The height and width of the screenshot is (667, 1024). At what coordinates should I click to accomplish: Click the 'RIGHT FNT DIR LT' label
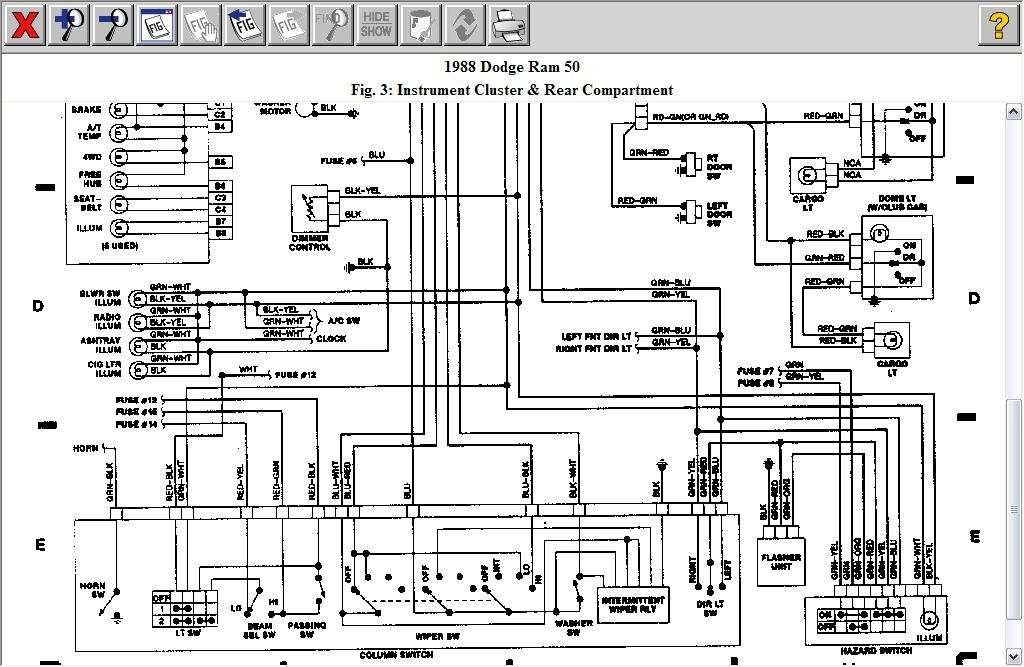[x=594, y=349]
